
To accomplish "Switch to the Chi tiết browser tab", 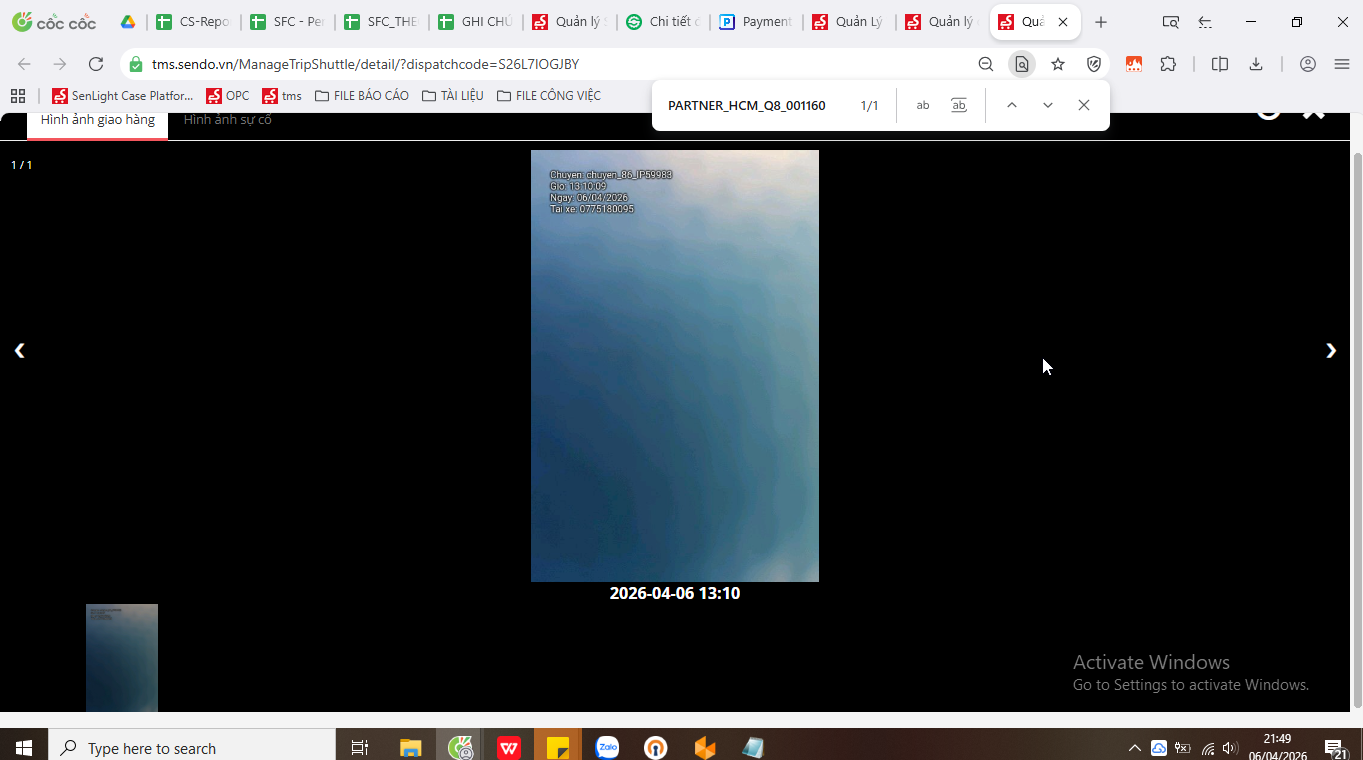I will tap(662, 22).
